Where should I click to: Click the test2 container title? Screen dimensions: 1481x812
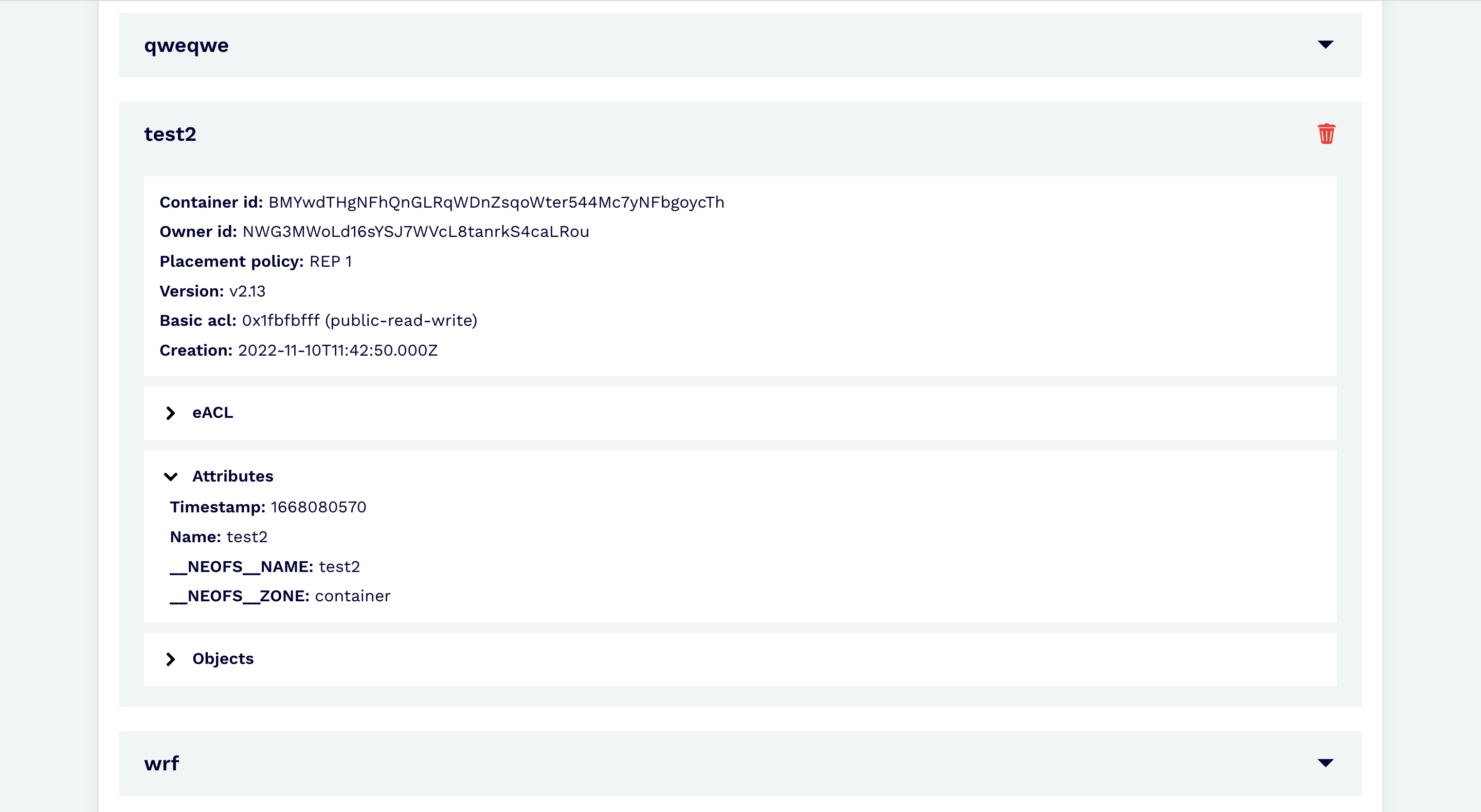170,134
